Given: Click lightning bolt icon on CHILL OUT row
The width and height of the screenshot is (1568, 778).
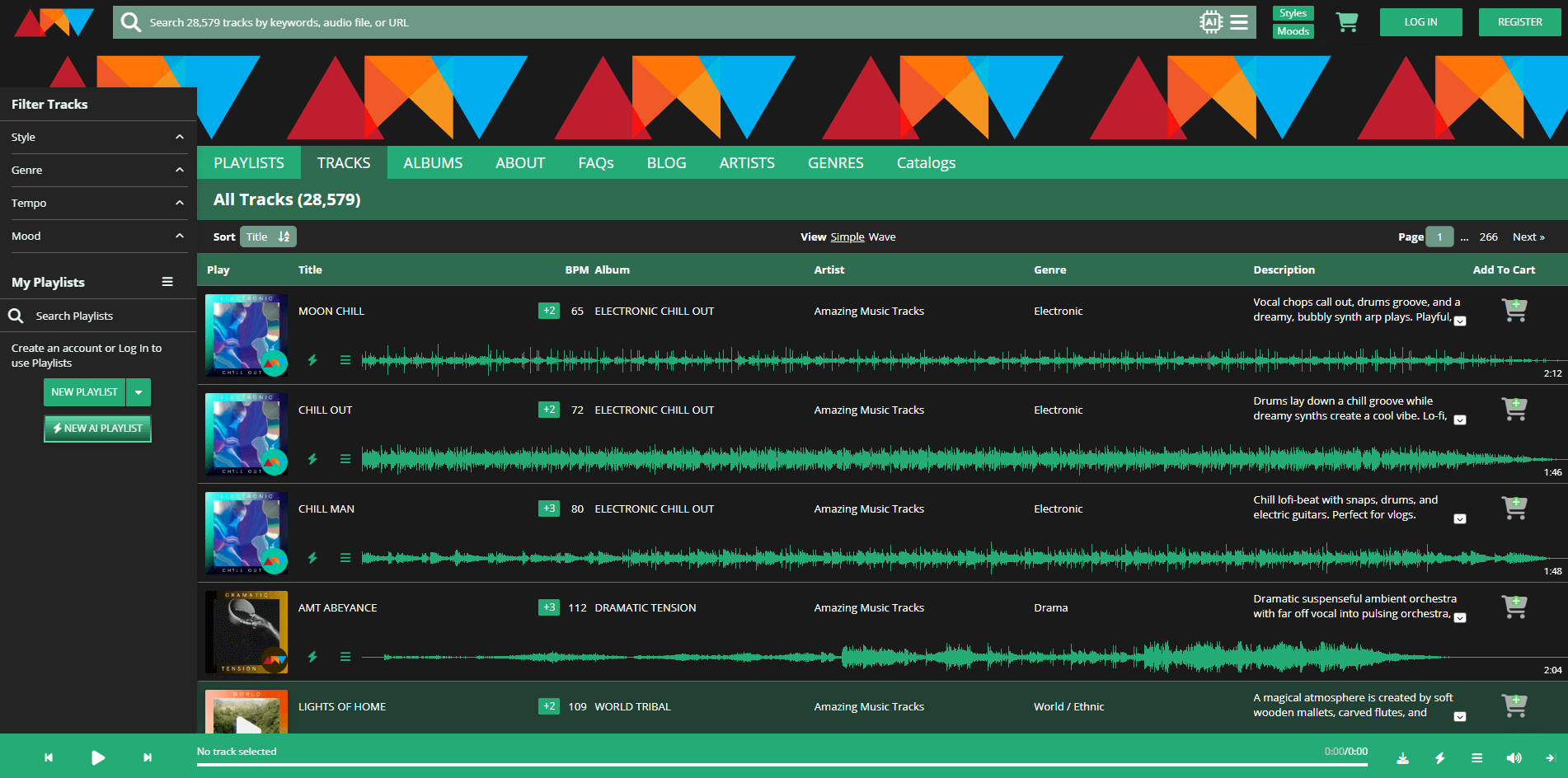Looking at the screenshot, I should click(x=312, y=459).
